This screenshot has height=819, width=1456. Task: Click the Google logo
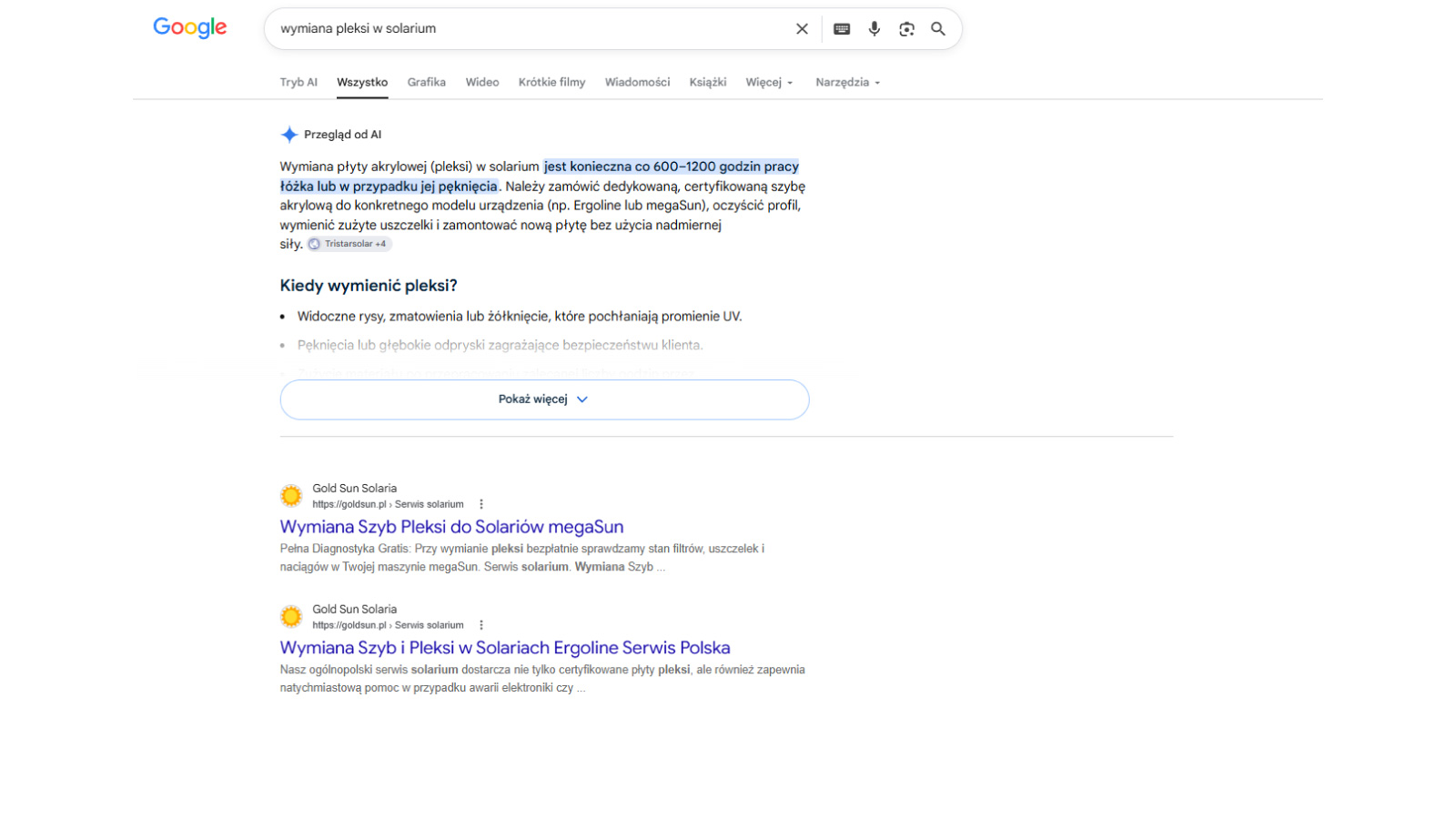pyautogui.click(x=190, y=28)
